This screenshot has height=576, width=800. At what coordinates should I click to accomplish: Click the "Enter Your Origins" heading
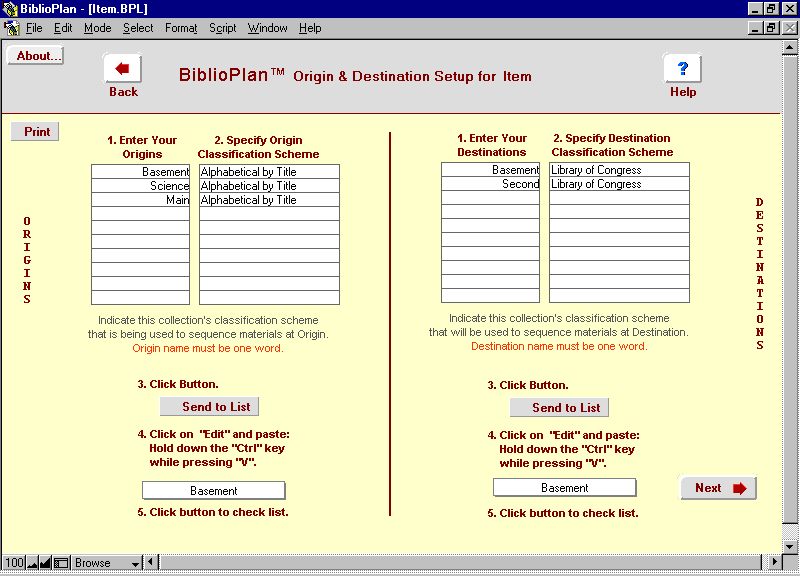(142, 147)
